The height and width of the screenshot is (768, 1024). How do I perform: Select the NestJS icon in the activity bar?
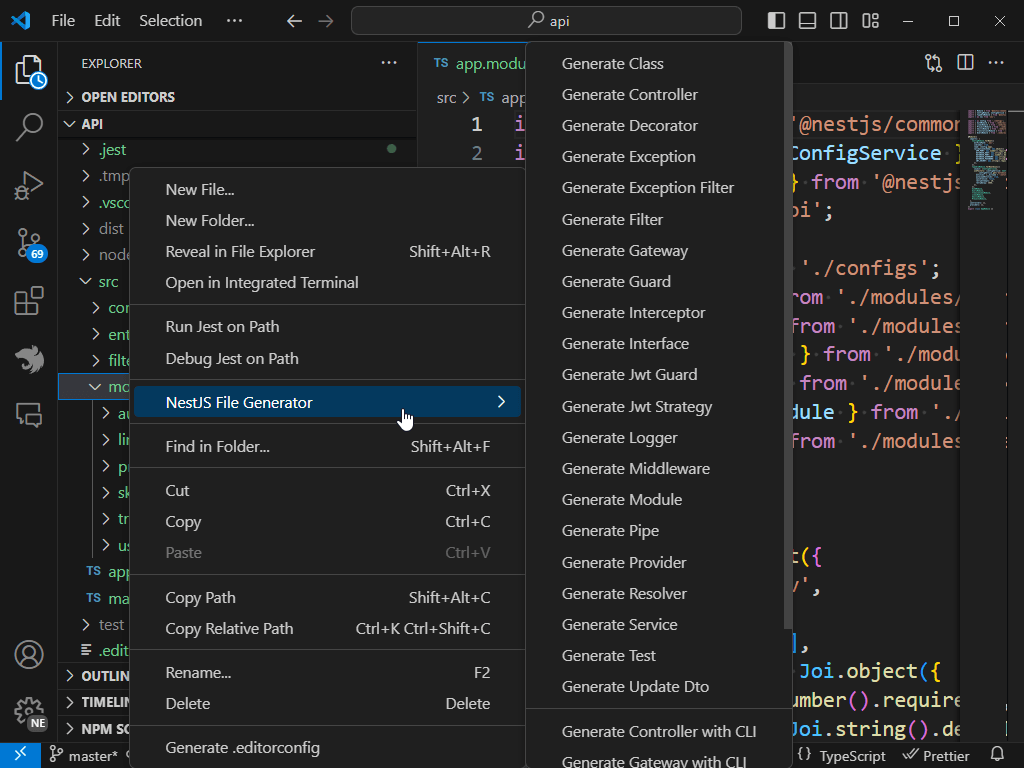(29, 360)
